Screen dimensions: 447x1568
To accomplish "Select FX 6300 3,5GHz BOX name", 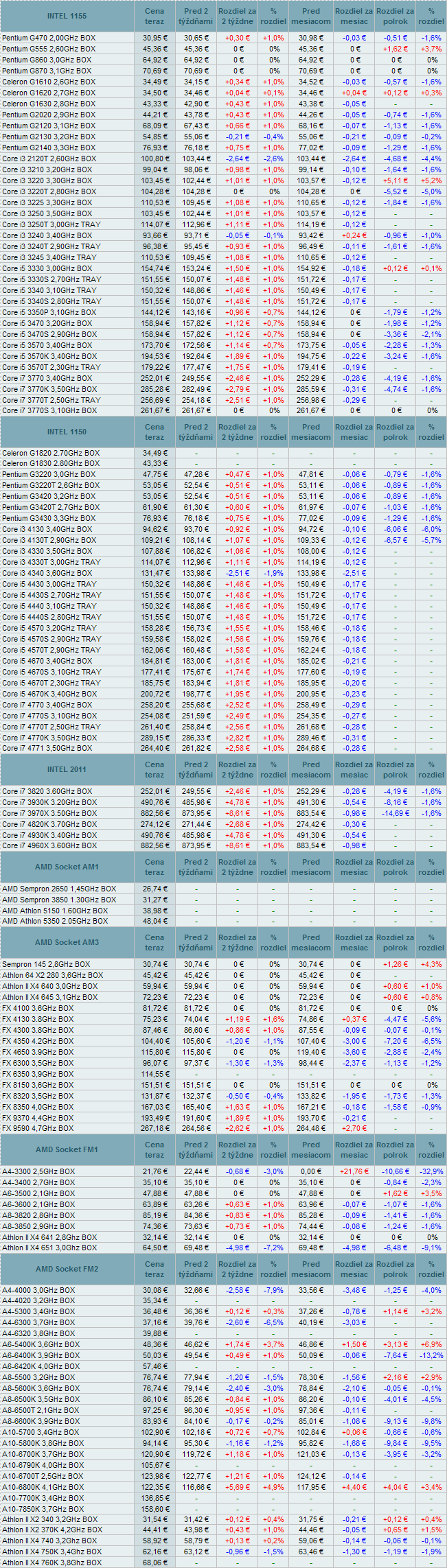I will tap(38, 1063).
